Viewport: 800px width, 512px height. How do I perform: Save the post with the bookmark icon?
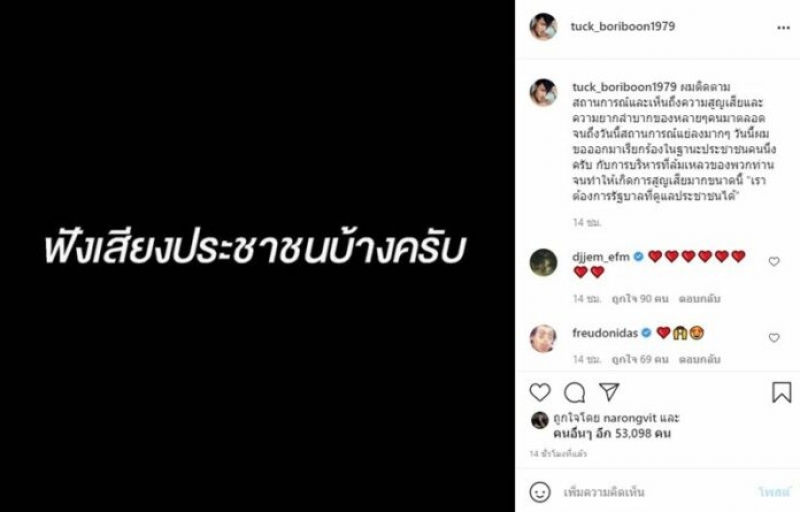tap(781, 392)
